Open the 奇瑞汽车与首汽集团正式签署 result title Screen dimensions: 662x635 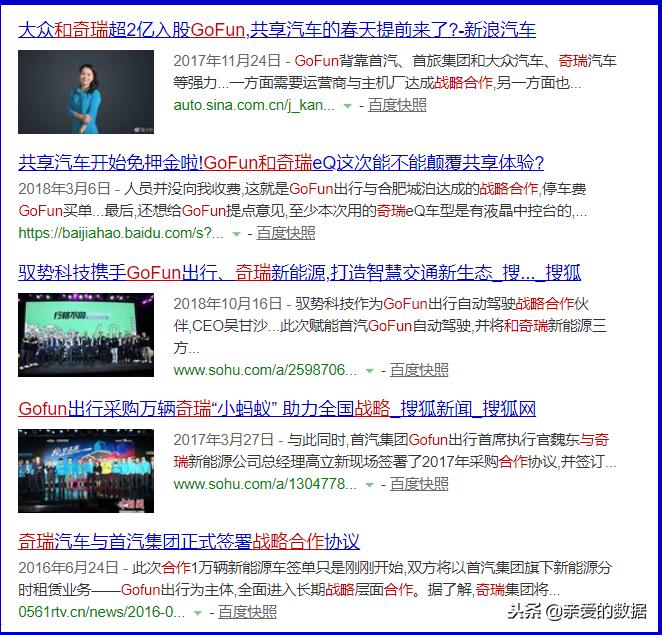pos(189,541)
